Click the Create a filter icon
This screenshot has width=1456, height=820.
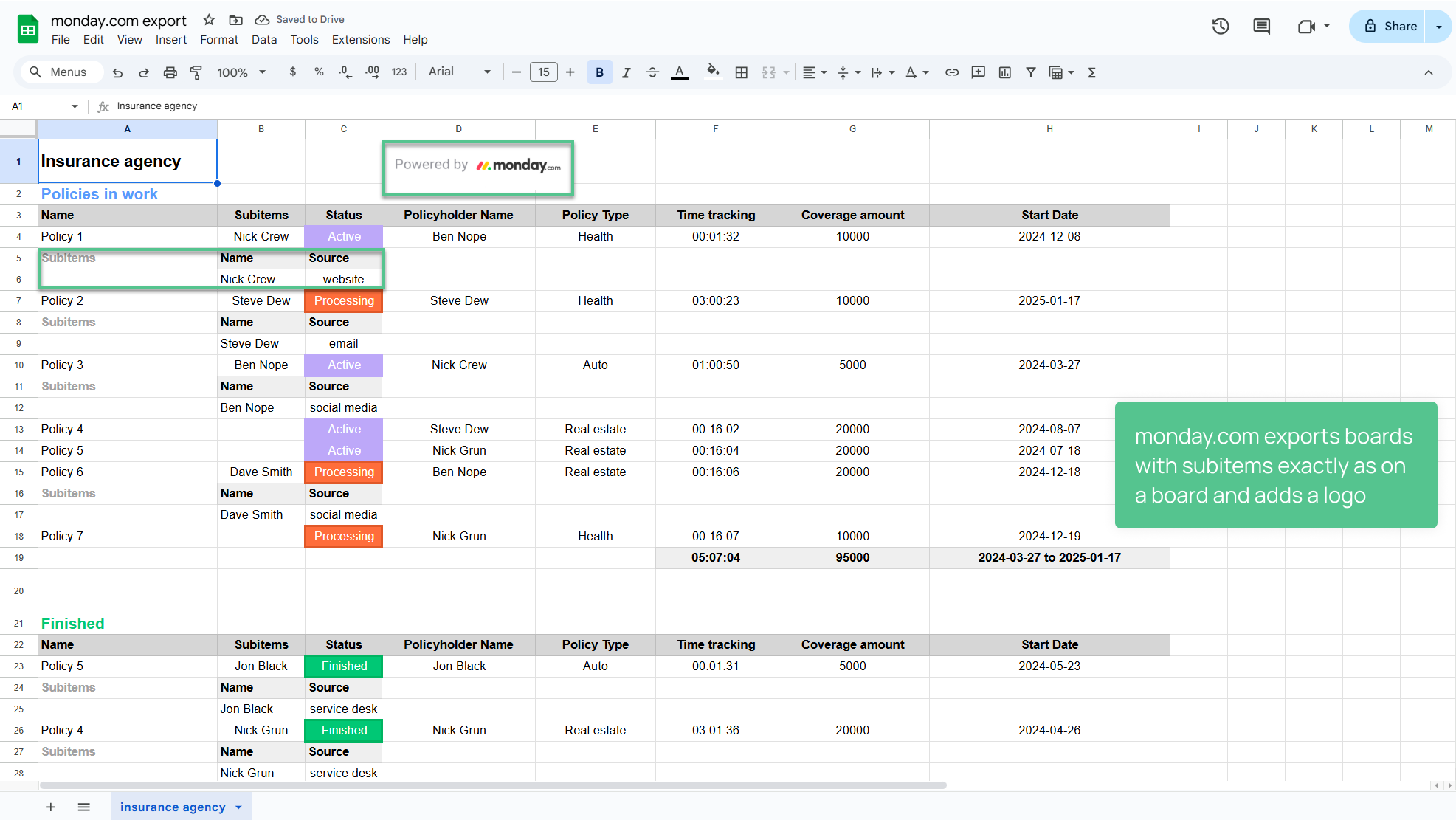1031,72
